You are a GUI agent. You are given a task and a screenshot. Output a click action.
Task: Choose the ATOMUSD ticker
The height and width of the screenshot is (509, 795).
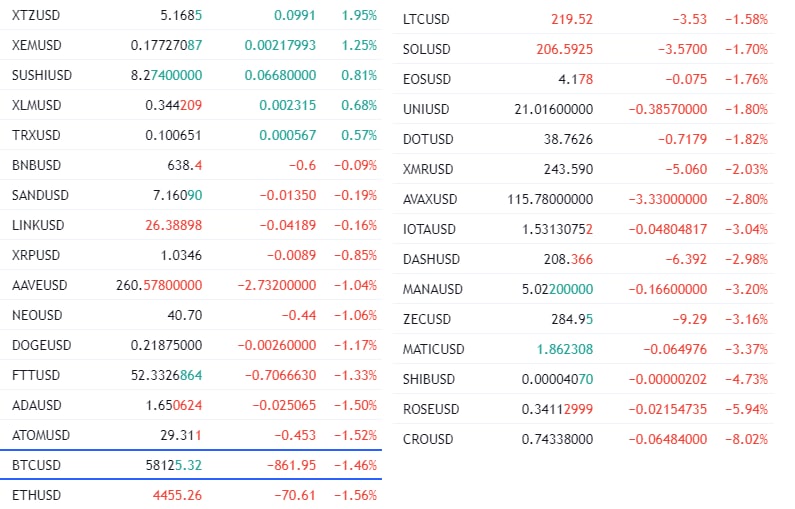tap(41, 435)
